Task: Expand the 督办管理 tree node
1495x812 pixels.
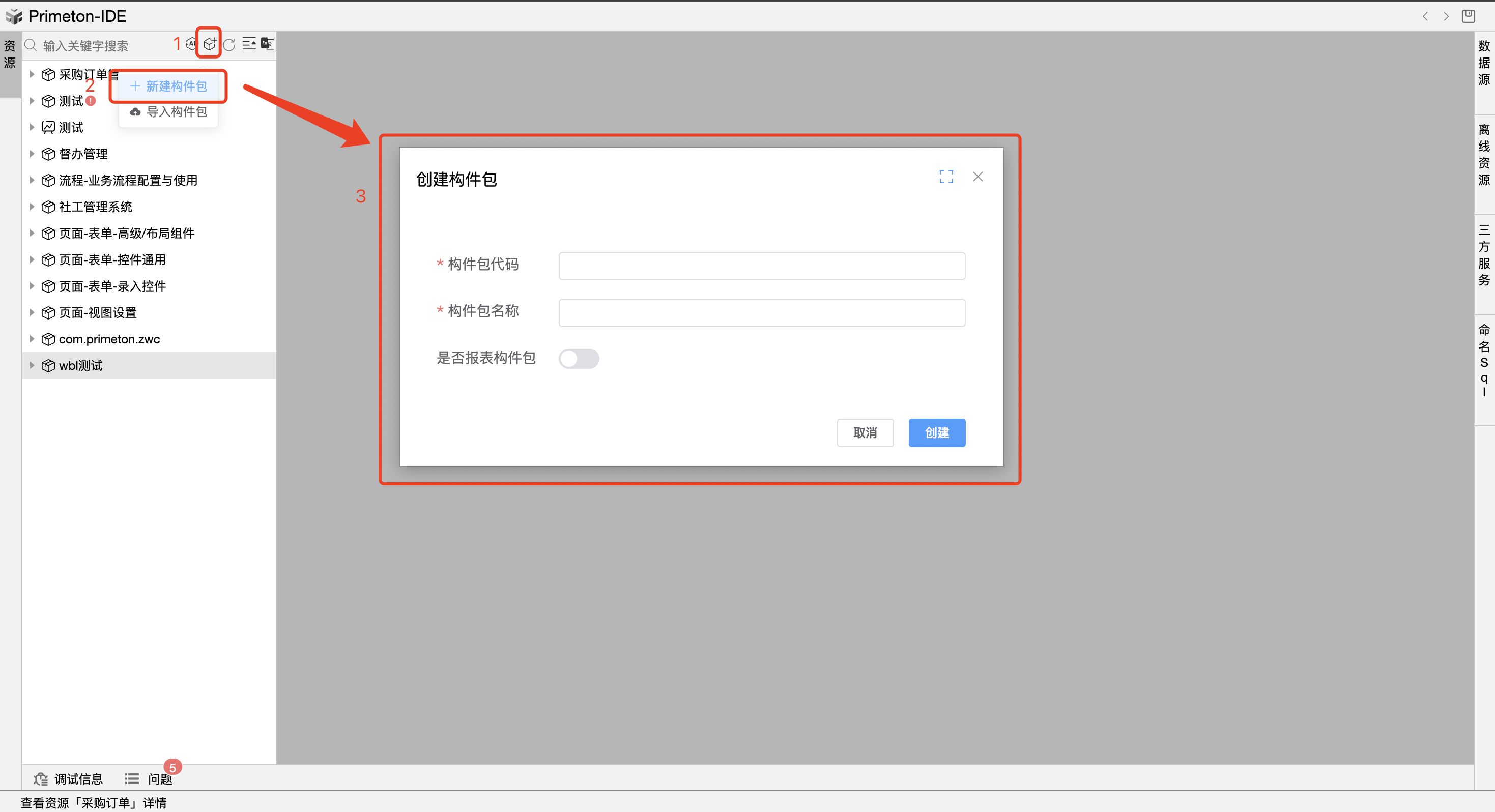Action: [x=33, y=154]
